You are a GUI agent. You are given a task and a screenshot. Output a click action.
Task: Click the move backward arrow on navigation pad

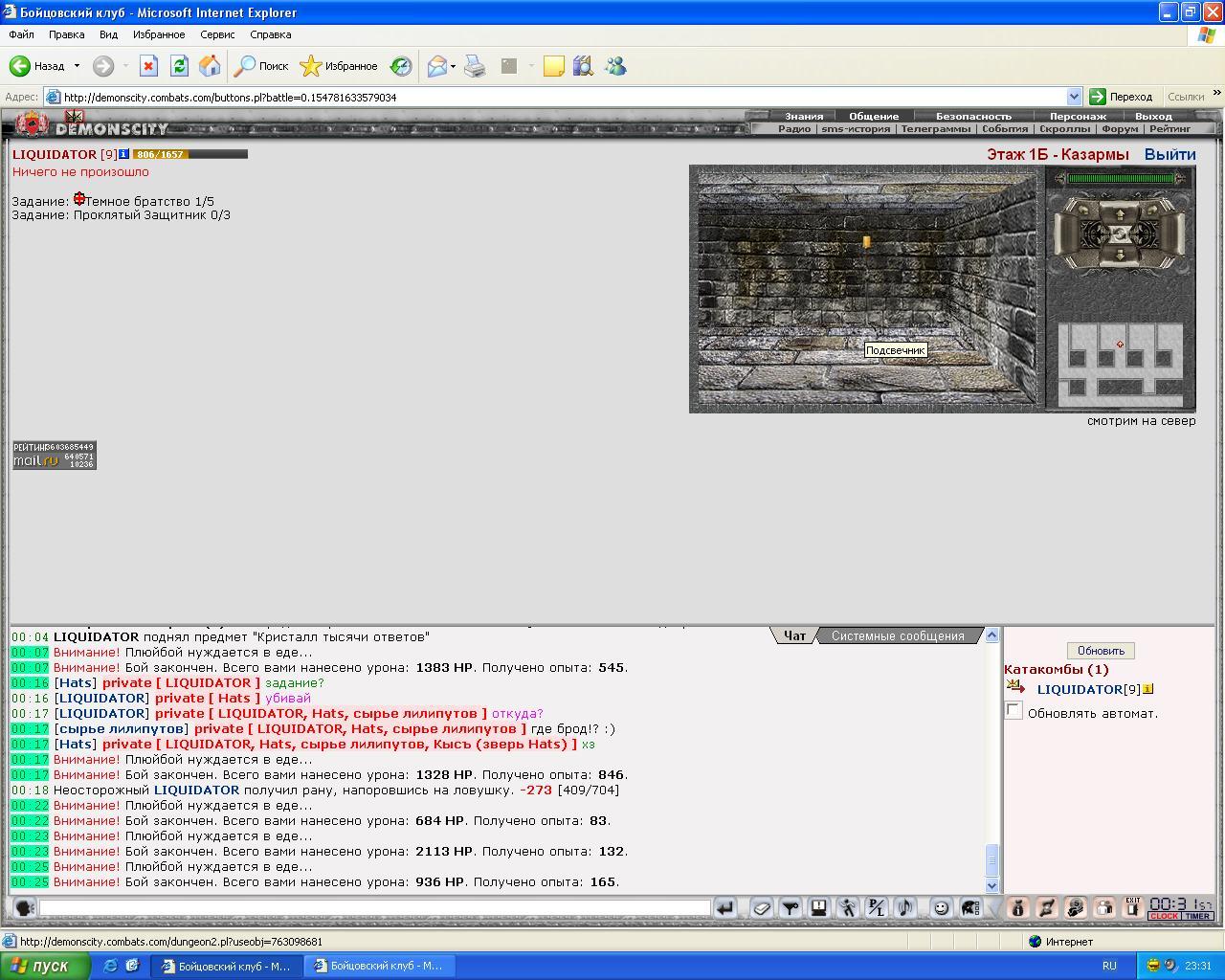pyautogui.click(x=1120, y=256)
